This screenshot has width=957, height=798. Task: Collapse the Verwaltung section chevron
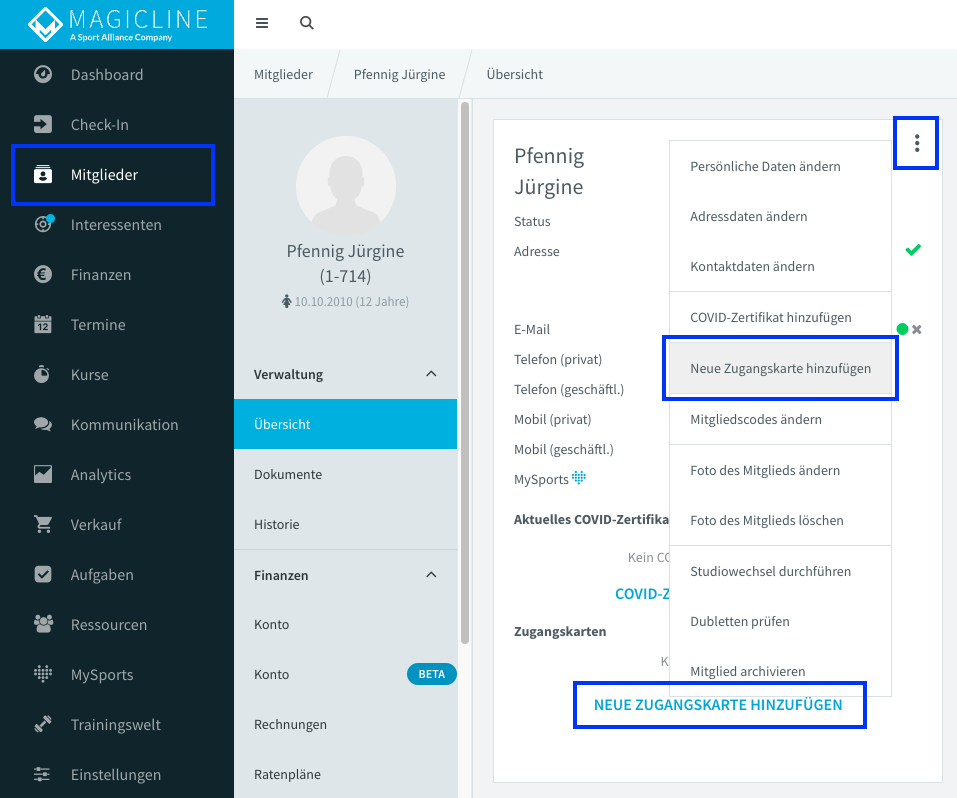click(431, 374)
